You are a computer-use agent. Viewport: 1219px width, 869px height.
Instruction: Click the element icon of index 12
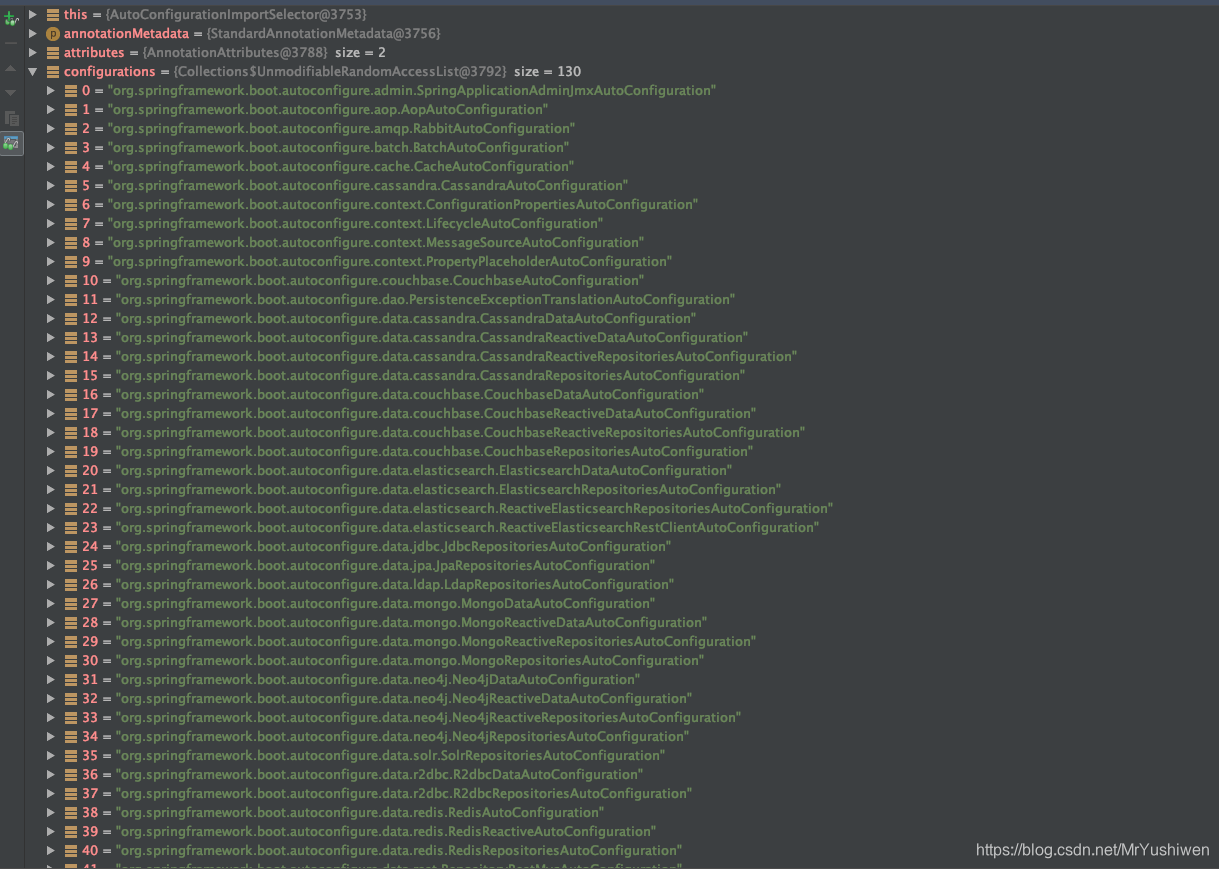point(71,319)
